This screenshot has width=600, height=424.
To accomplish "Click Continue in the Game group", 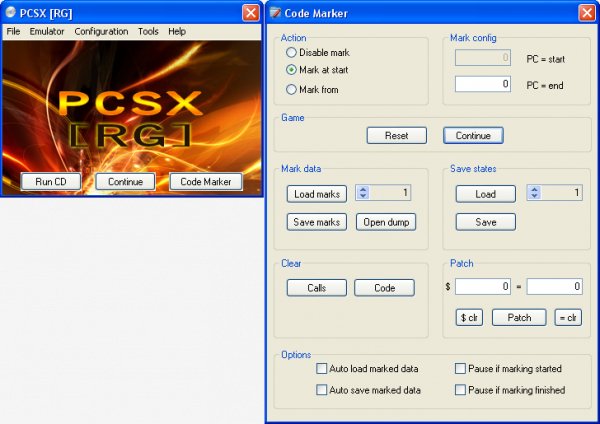I will coord(473,135).
